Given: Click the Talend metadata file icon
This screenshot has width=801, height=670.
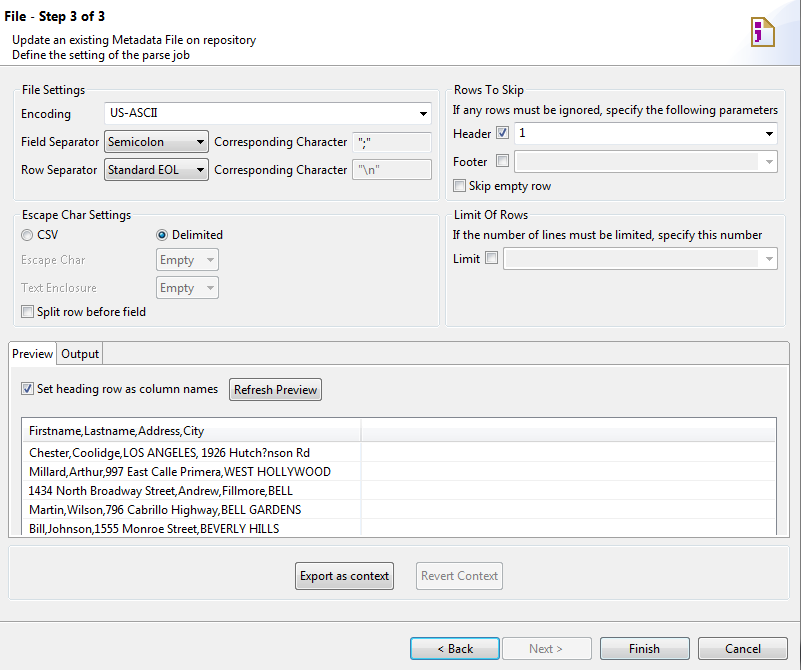Looking at the screenshot, I should click(762, 32).
